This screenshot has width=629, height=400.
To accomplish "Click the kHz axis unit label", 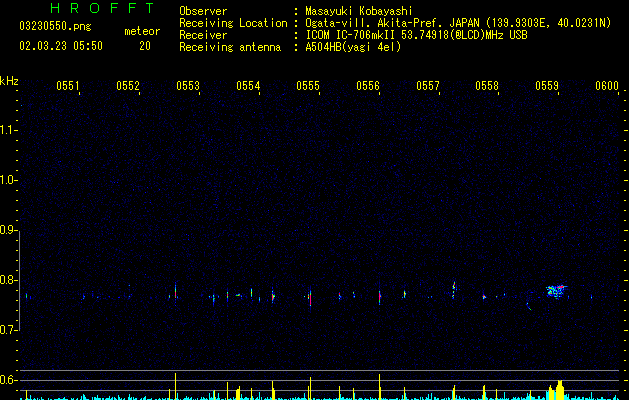I will [x=9, y=81].
